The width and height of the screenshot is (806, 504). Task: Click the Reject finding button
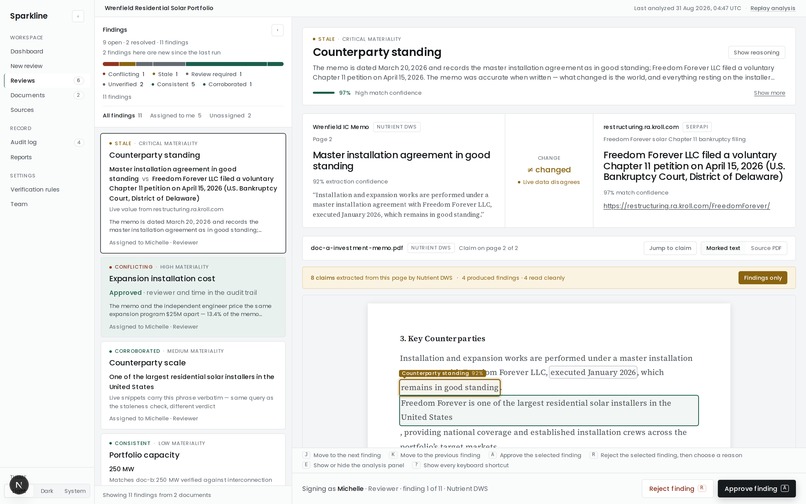[x=676, y=489]
